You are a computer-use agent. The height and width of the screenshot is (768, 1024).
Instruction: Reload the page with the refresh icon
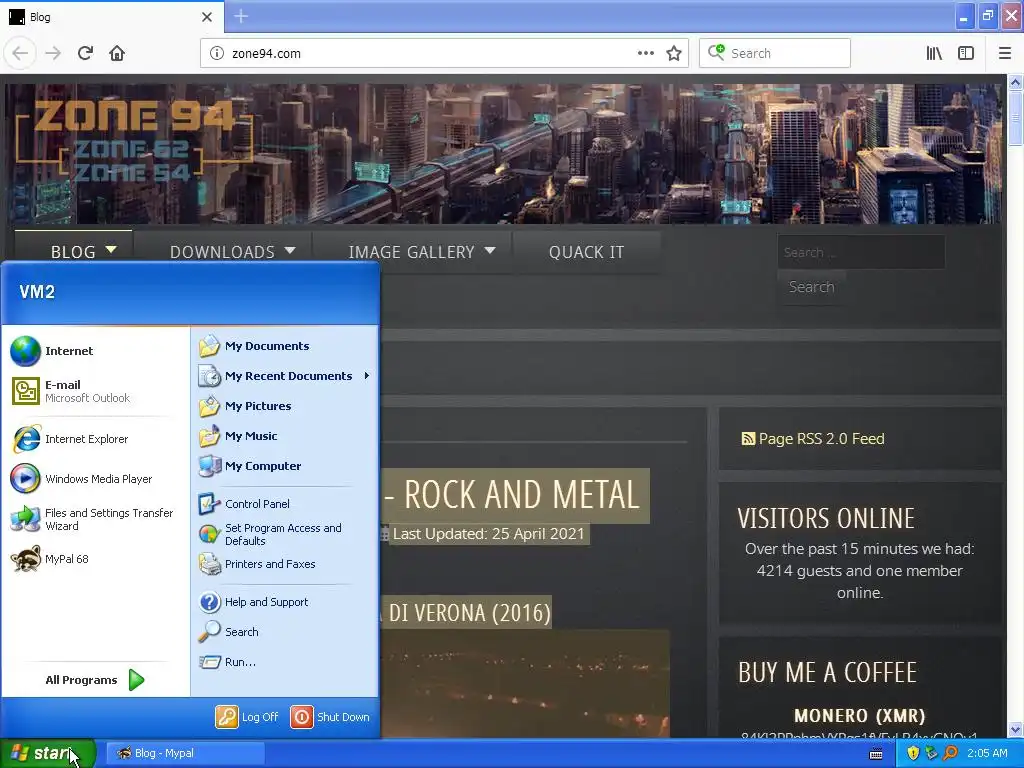tap(85, 53)
